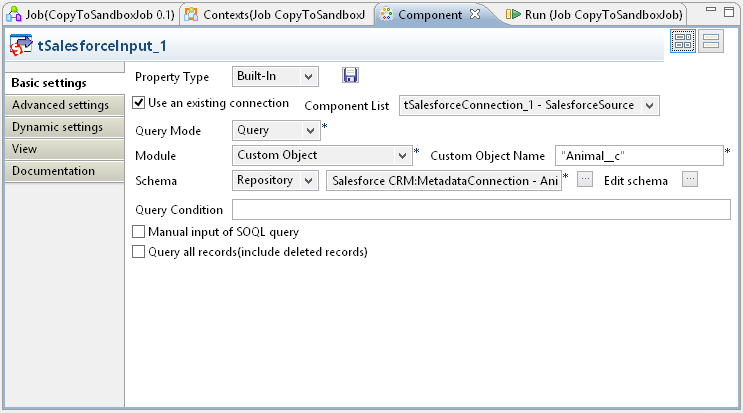Go to Dynamic settings section
Screen dimensions: 743x413
coord(58,127)
